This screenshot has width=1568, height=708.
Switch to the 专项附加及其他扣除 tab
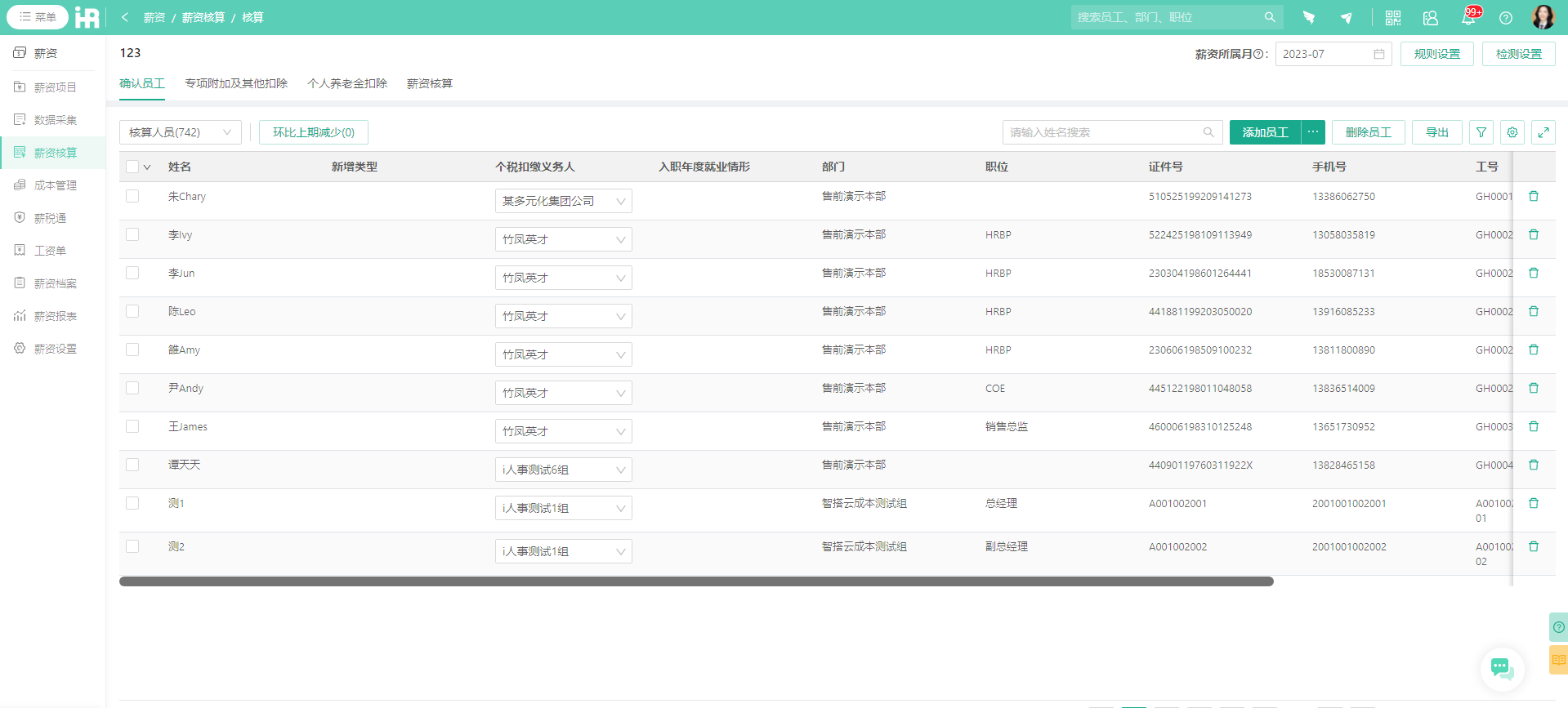(236, 83)
